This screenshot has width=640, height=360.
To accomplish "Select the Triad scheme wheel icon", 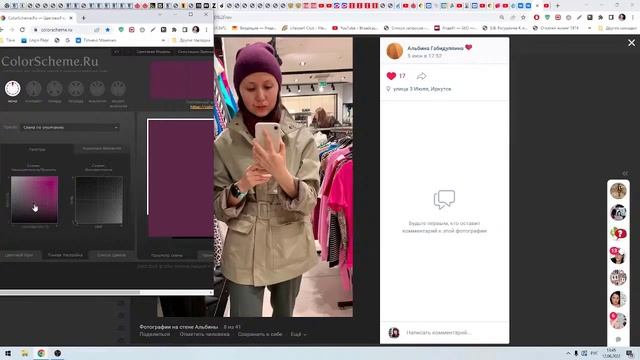I will [55, 89].
